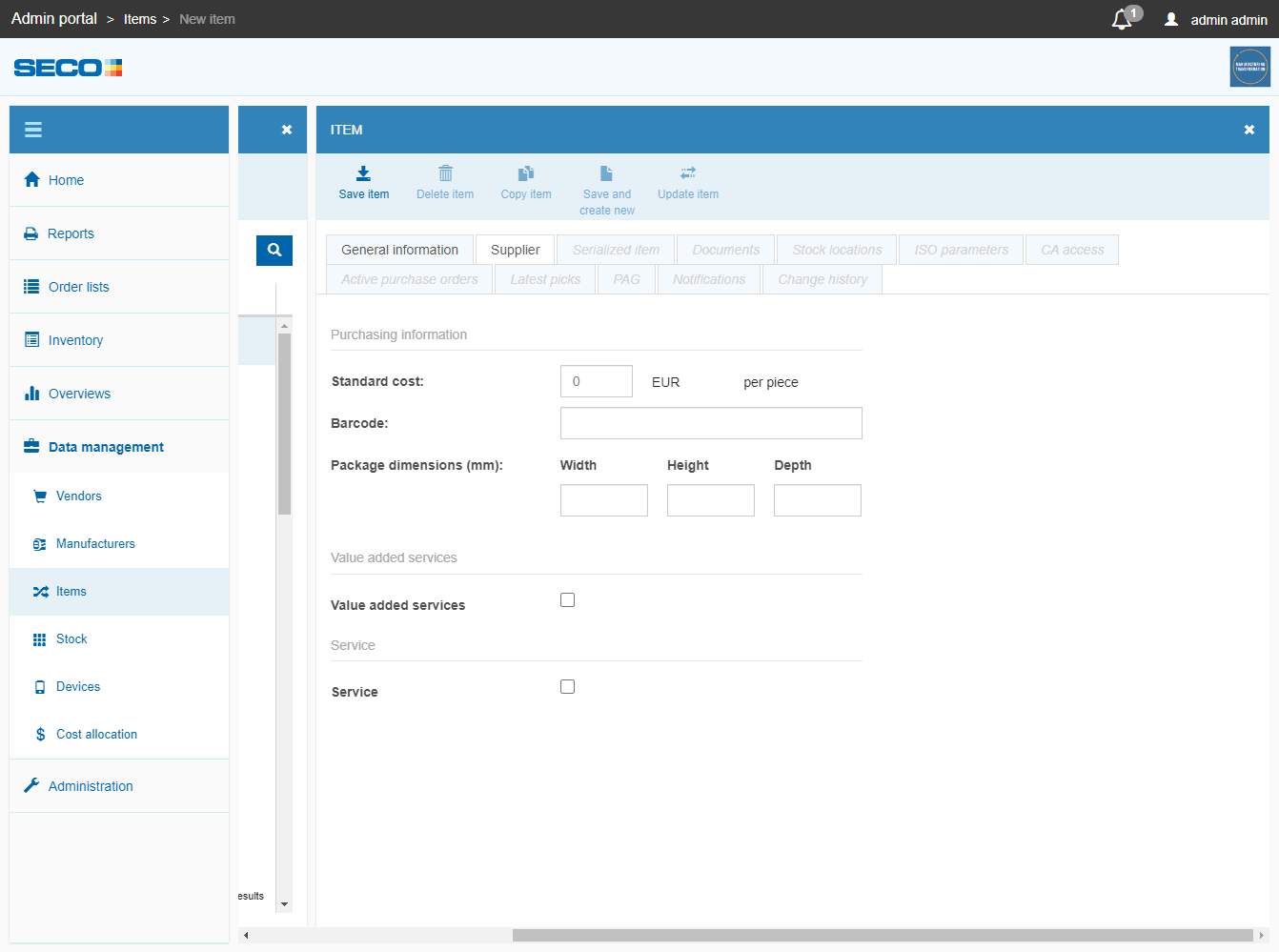Open the ISO parameters tab
1279x952 pixels.
pyautogui.click(x=961, y=250)
